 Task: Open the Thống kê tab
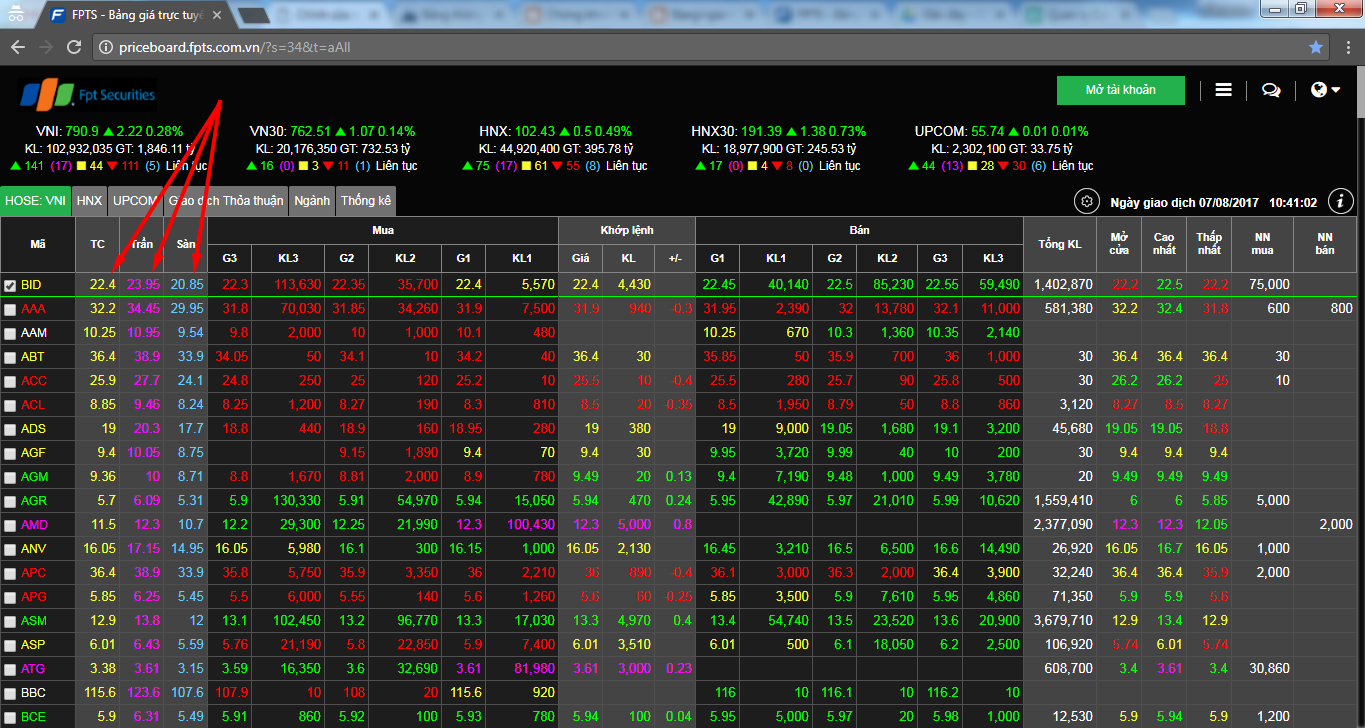pos(366,201)
